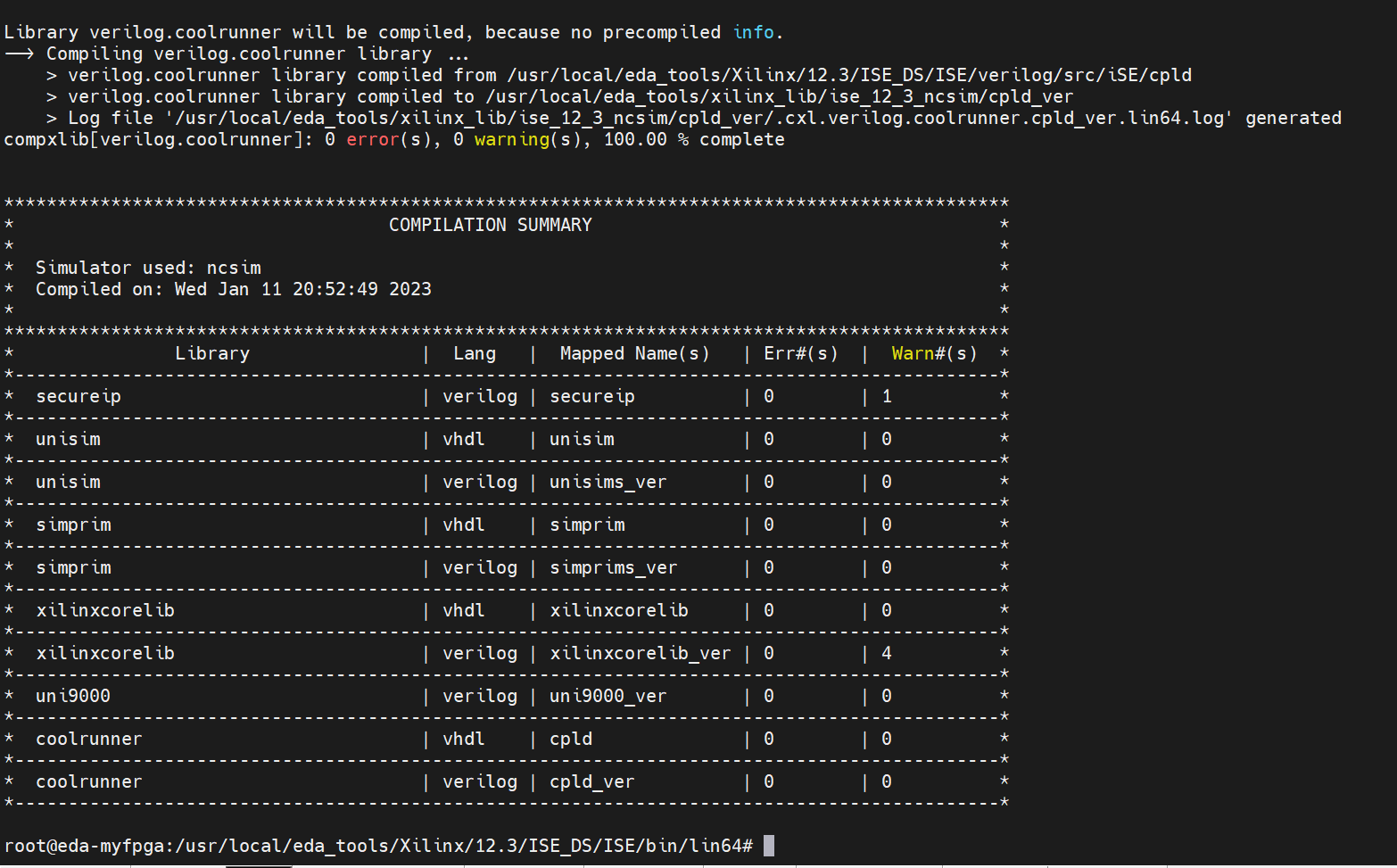Viewport: 1397px width, 868px height.
Task: Click the 'Compiled on' date line
Action: [x=233, y=289]
